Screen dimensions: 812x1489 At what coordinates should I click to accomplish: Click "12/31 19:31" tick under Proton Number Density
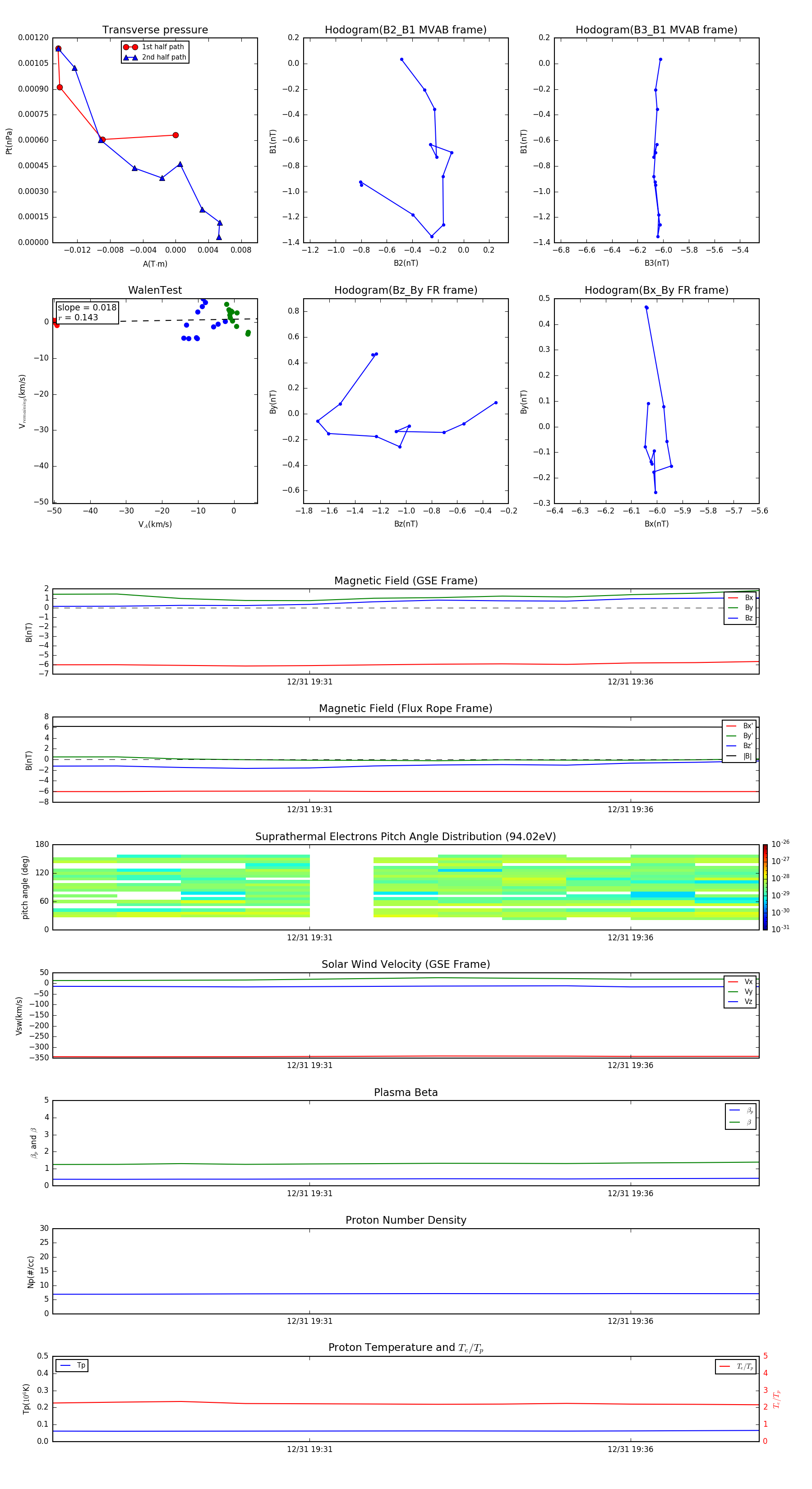click(x=310, y=1321)
